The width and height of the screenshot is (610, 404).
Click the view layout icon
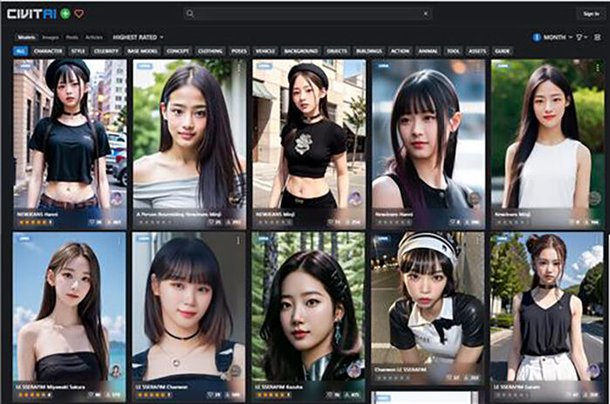click(597, 37)
